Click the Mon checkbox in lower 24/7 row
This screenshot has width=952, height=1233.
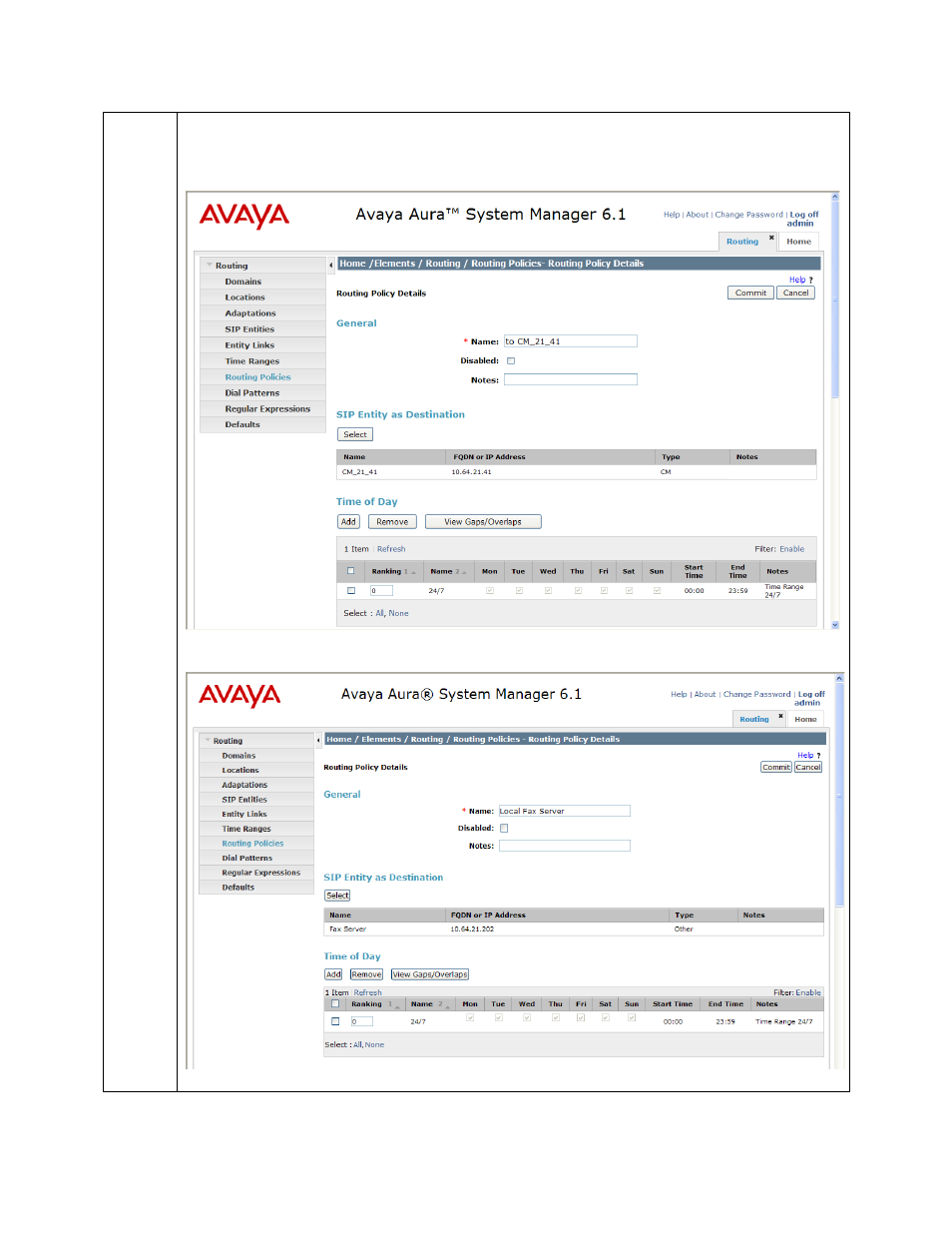coord(470,1018)
